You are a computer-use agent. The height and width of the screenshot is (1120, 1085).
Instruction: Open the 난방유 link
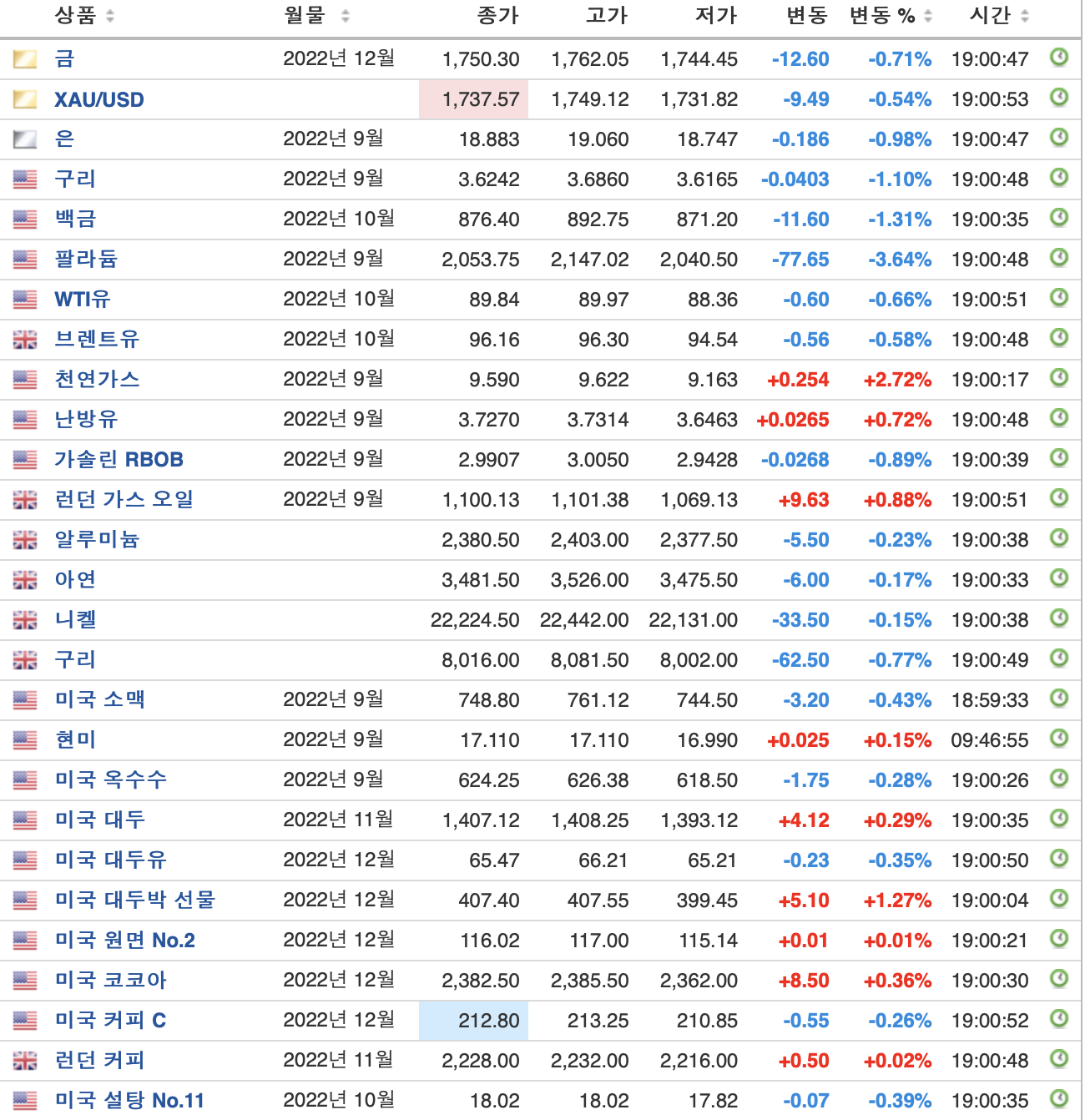click(x=86, y=419)
